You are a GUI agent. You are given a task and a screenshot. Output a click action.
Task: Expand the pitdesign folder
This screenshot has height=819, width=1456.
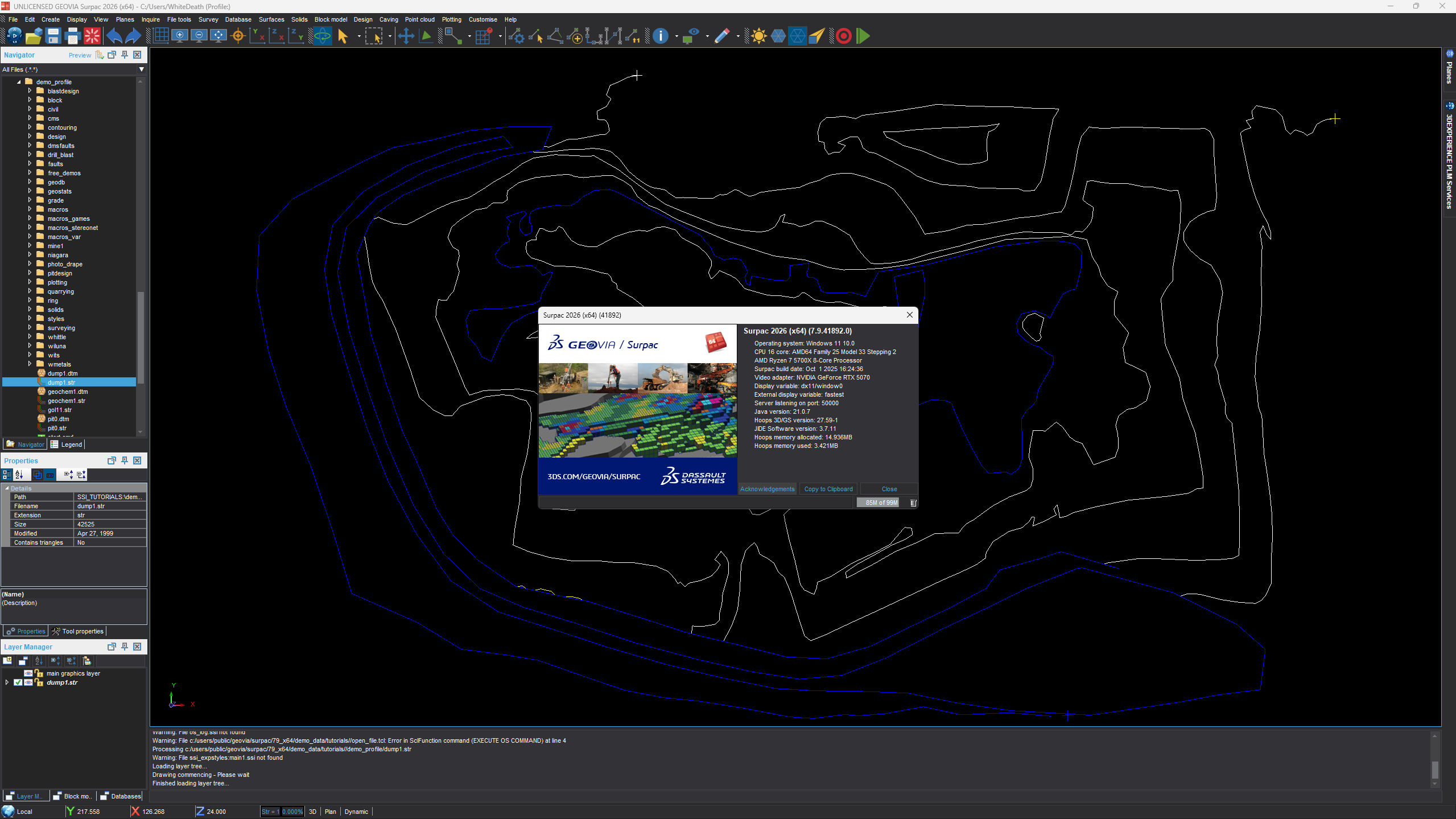[x=30, y=273]
